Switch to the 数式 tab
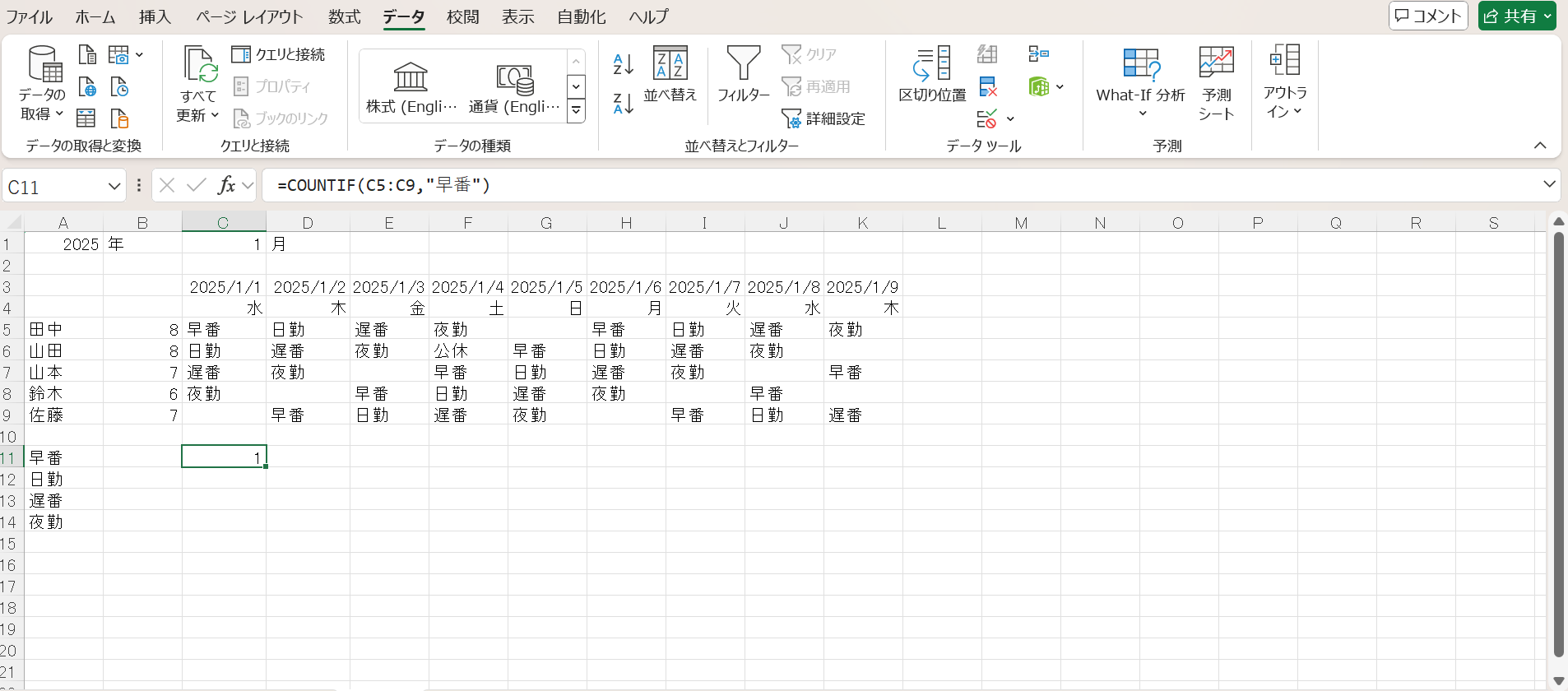Image resolution: width=1568 pixels, height=691 pixels. click(x=344, y=16)
